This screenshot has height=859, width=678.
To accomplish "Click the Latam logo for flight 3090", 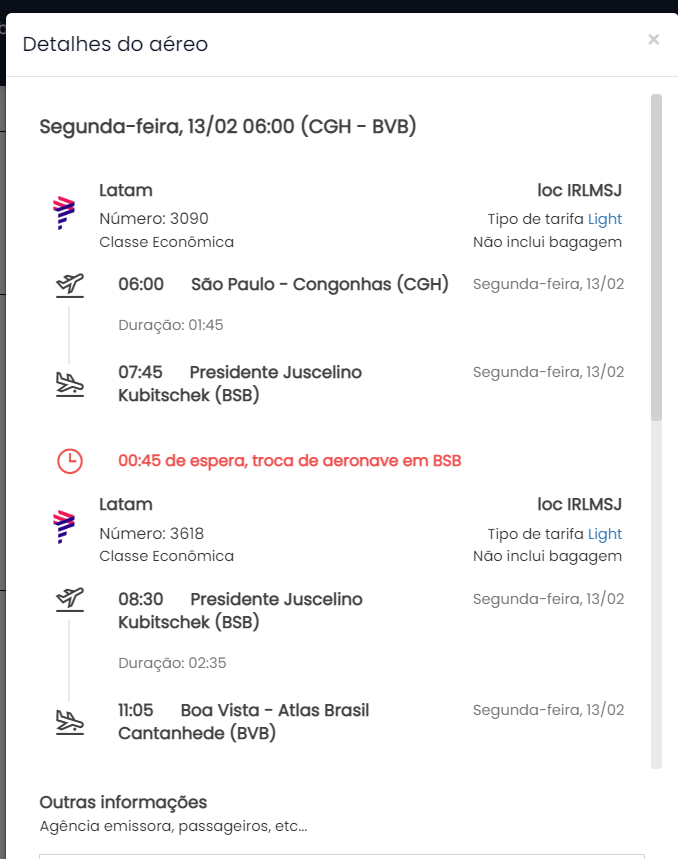I will click(x=64, y=213).
